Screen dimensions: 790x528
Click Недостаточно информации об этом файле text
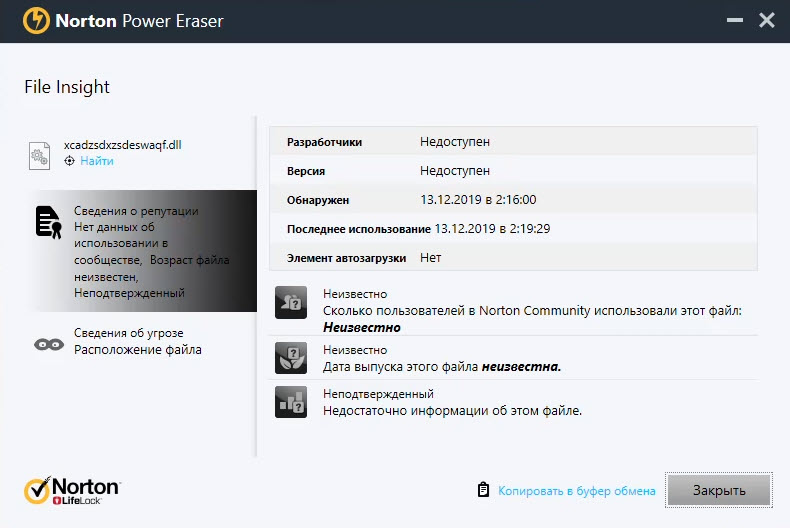[452, 411]
